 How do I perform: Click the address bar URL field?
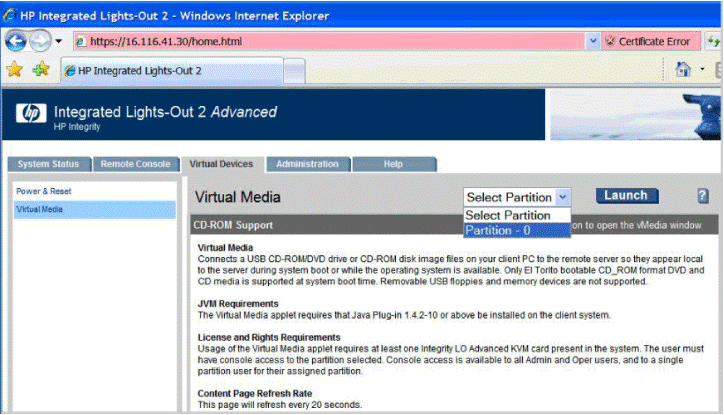click(330, 41)
